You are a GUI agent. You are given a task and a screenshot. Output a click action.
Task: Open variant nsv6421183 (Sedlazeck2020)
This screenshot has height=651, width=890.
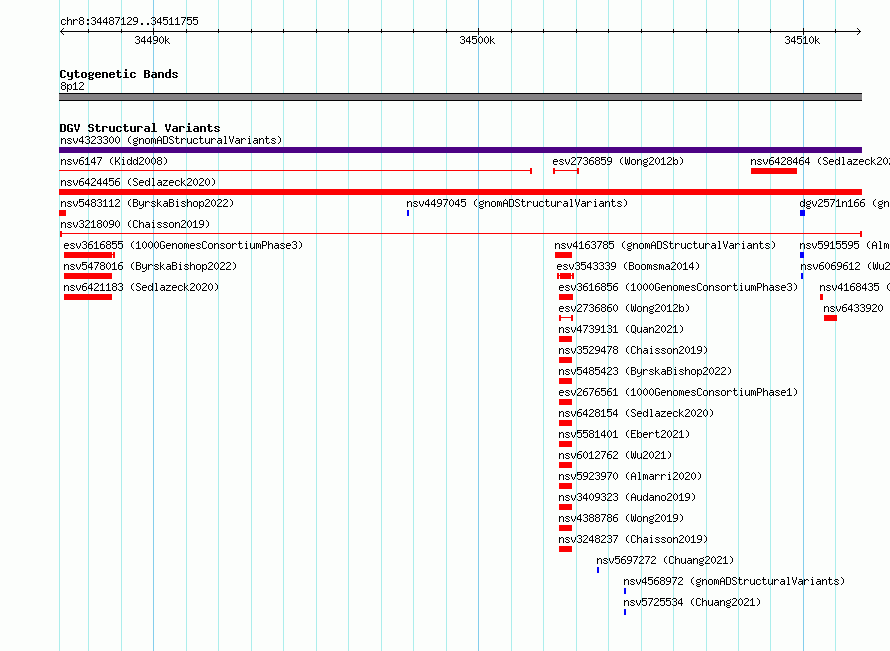(x=141, y=287)
